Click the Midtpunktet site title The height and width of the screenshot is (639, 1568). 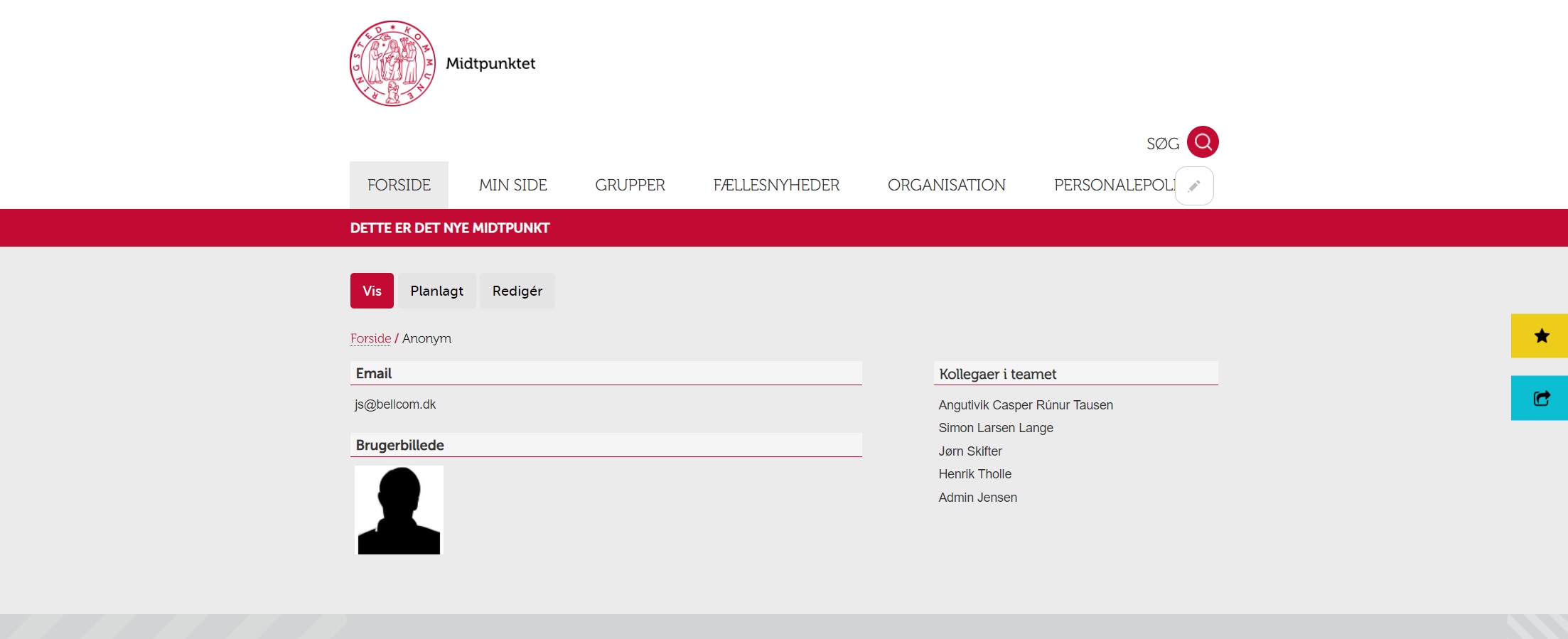click(x=490, y=63)
